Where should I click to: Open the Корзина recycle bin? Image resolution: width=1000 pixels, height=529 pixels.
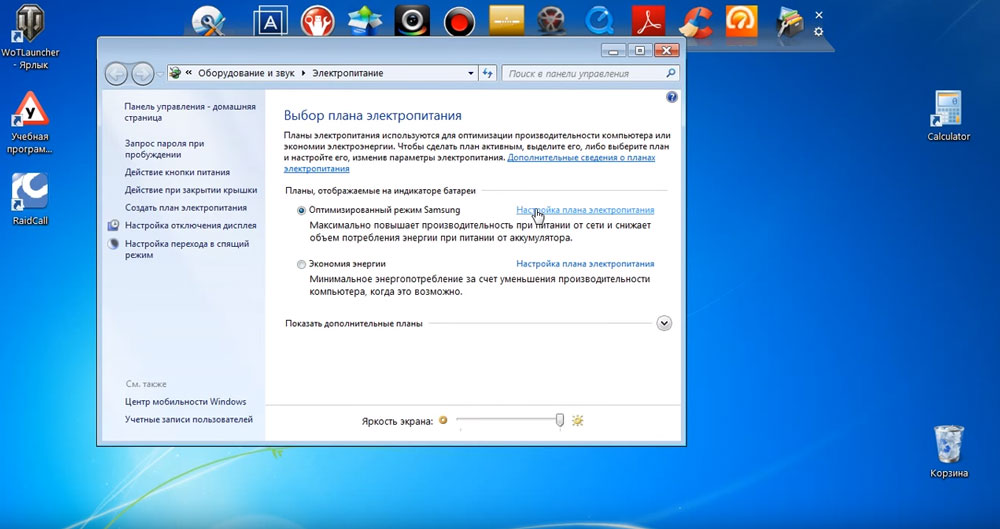949,452
